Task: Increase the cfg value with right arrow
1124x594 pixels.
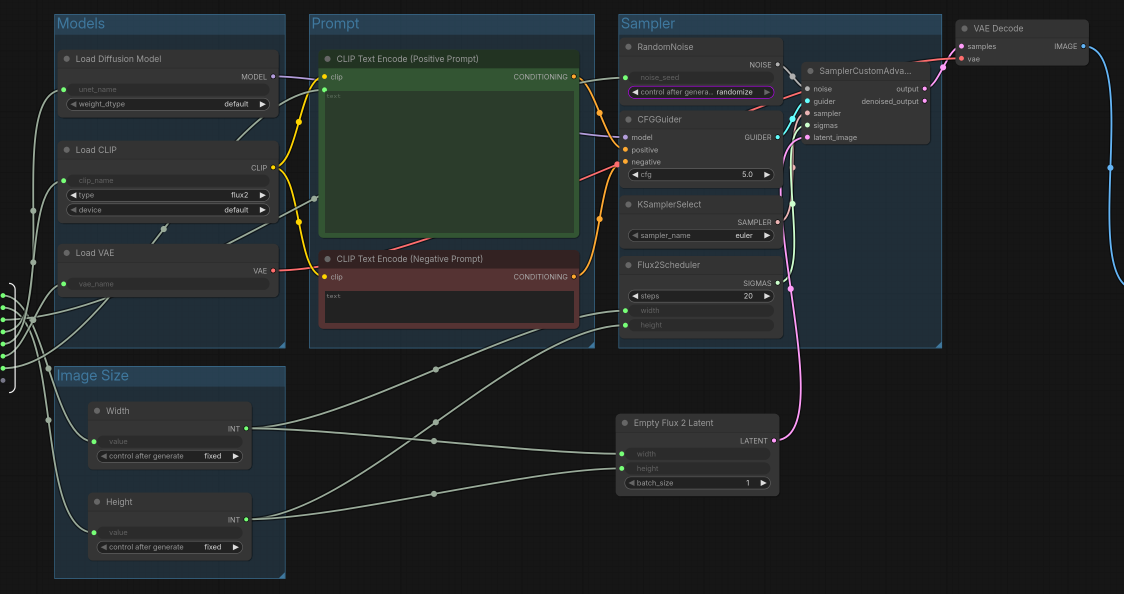Action: (766, 174)
